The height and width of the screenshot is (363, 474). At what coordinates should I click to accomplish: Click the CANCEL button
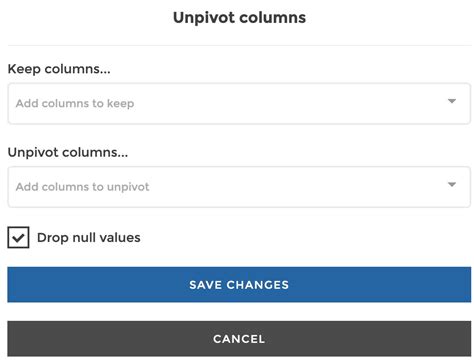pyautogui.click(x=239, y=339)
